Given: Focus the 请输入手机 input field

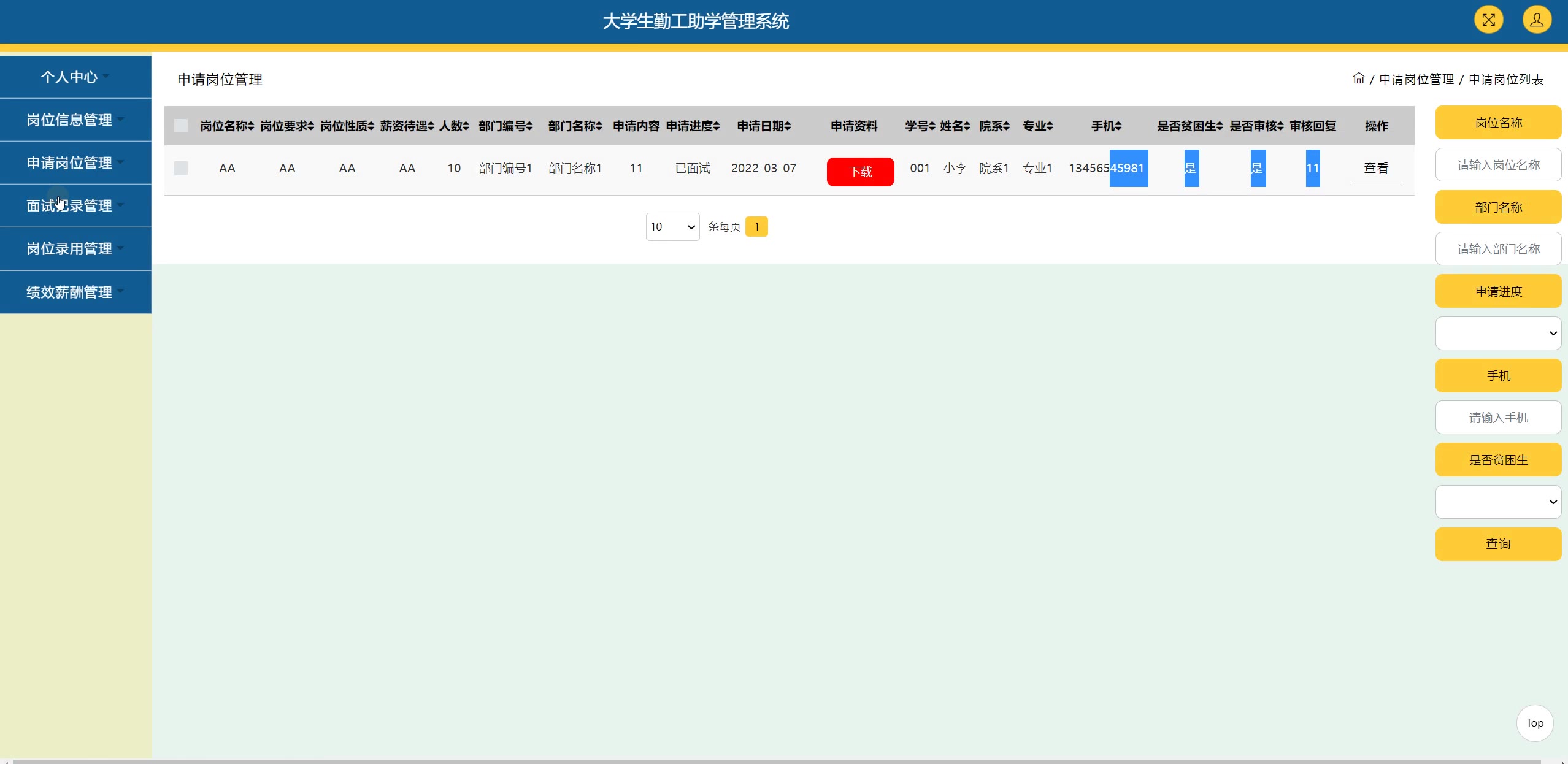Looking at the screenshot, I should (x=1498, y=418).
